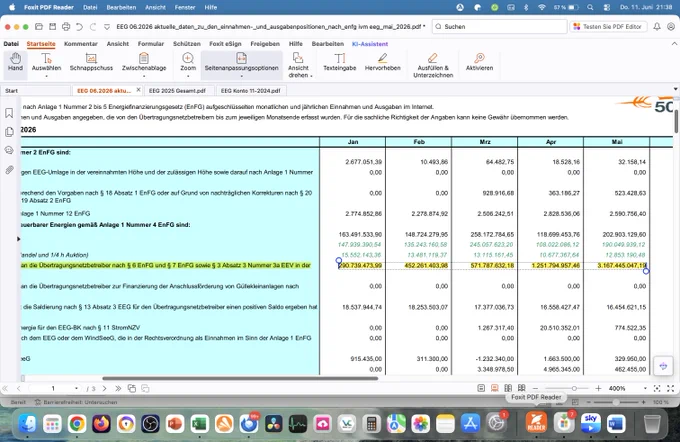
Task: Click Barrierefreiheit: Untersuchen in status bar
Action: (x=76, y=402)
